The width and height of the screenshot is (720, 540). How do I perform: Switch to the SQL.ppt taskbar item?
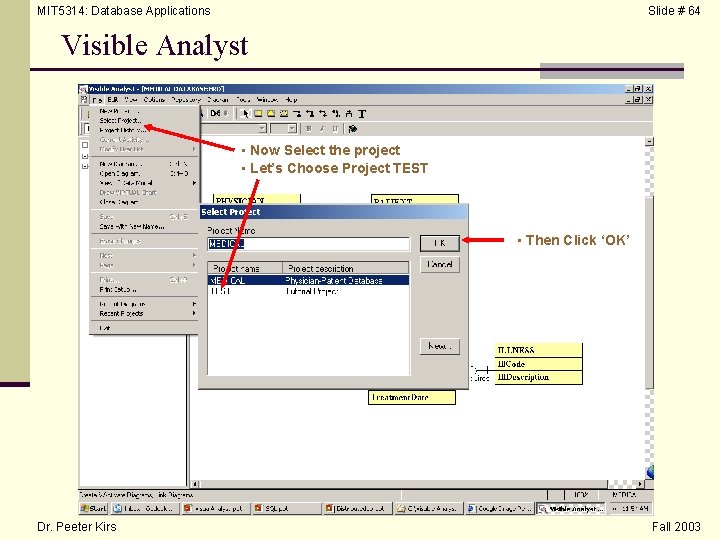[x=286, y=508]
